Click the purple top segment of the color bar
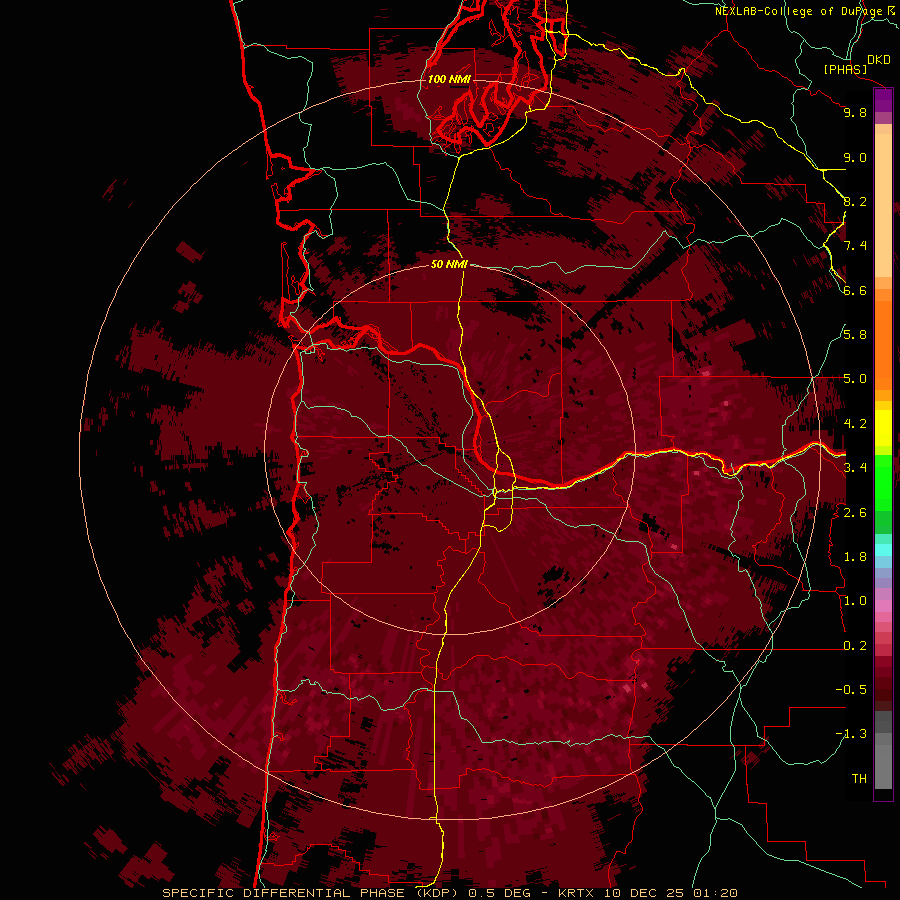This screenshot has width=900, height=900. tap(883, 99)
